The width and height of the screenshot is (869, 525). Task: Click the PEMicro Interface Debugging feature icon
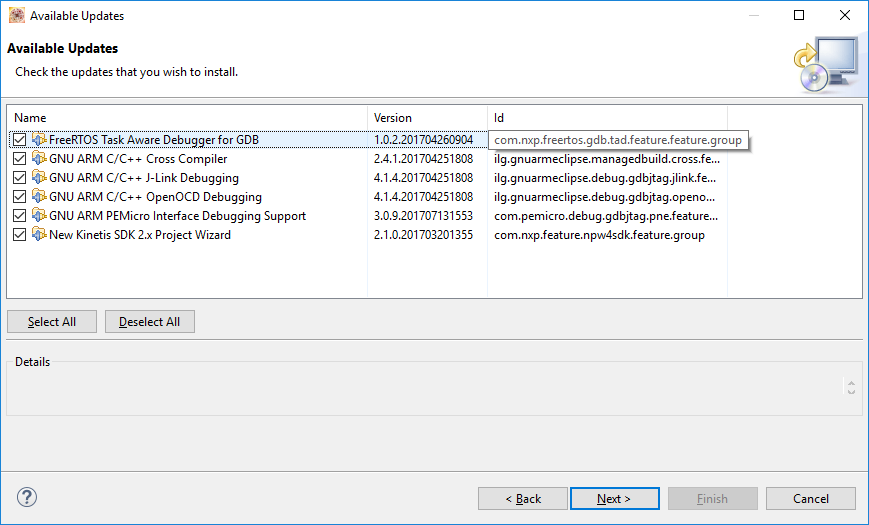[x=39, y=216]
